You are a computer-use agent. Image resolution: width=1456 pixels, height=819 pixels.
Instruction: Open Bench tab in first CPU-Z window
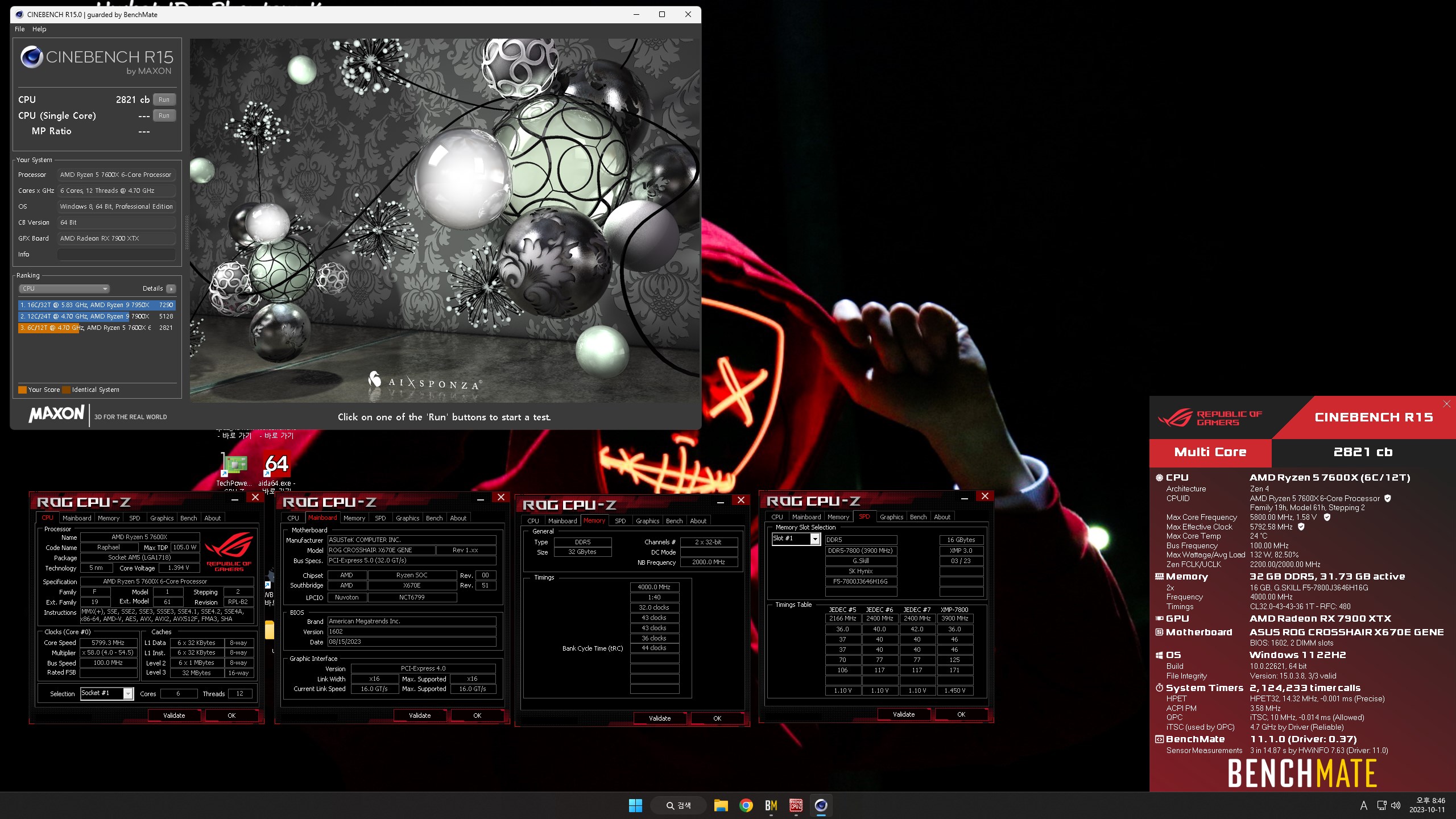click(x=188, y=518)
